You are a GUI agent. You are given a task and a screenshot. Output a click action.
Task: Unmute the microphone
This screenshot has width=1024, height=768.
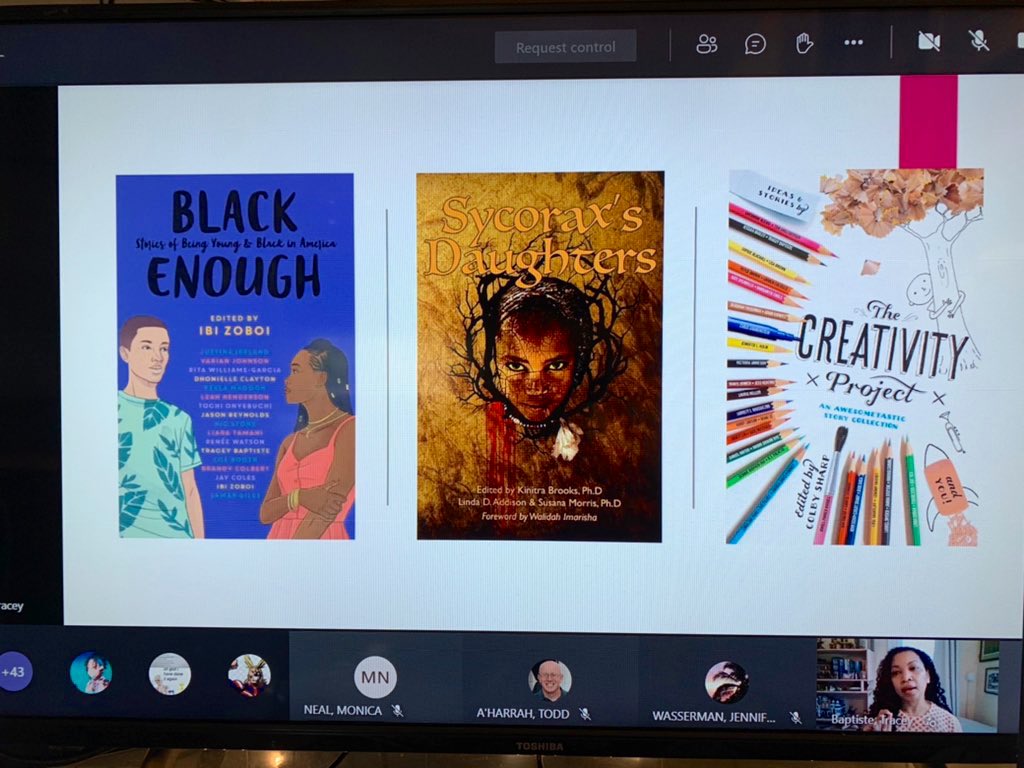[x=978, y=40]
